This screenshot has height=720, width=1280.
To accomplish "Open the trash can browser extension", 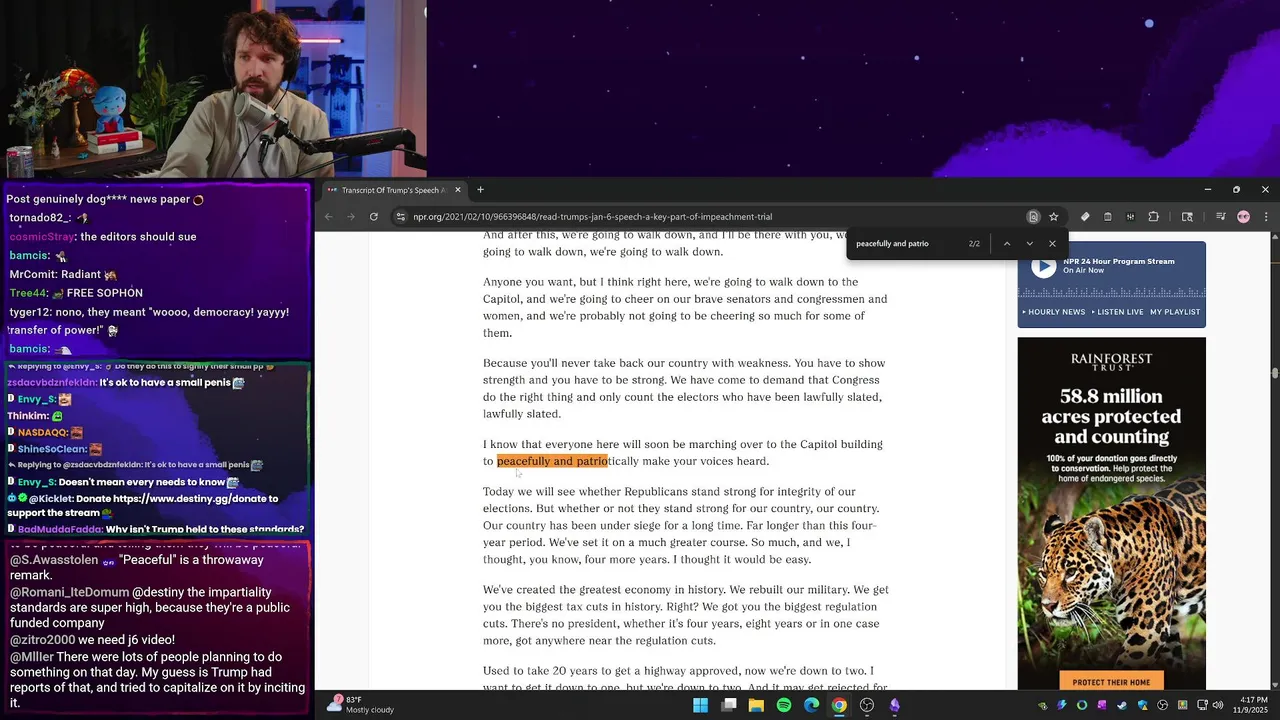I will click(x=1108, y=216).
